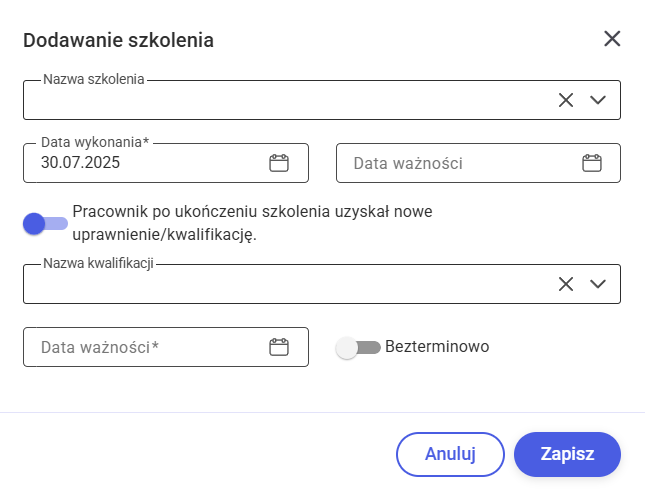
Task: Click the Bezterminowo label text
Action: coord(436,347)
